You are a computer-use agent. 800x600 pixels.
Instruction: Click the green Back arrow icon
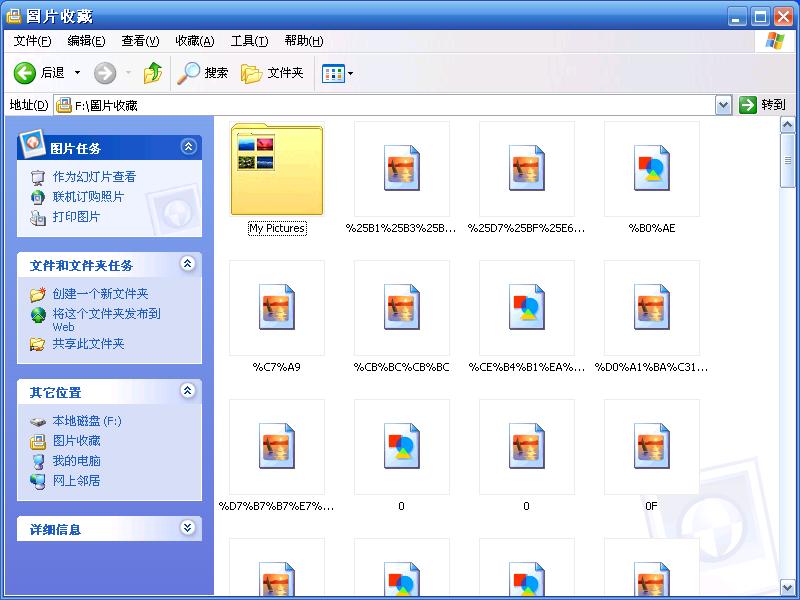click(x=24, y=73)
